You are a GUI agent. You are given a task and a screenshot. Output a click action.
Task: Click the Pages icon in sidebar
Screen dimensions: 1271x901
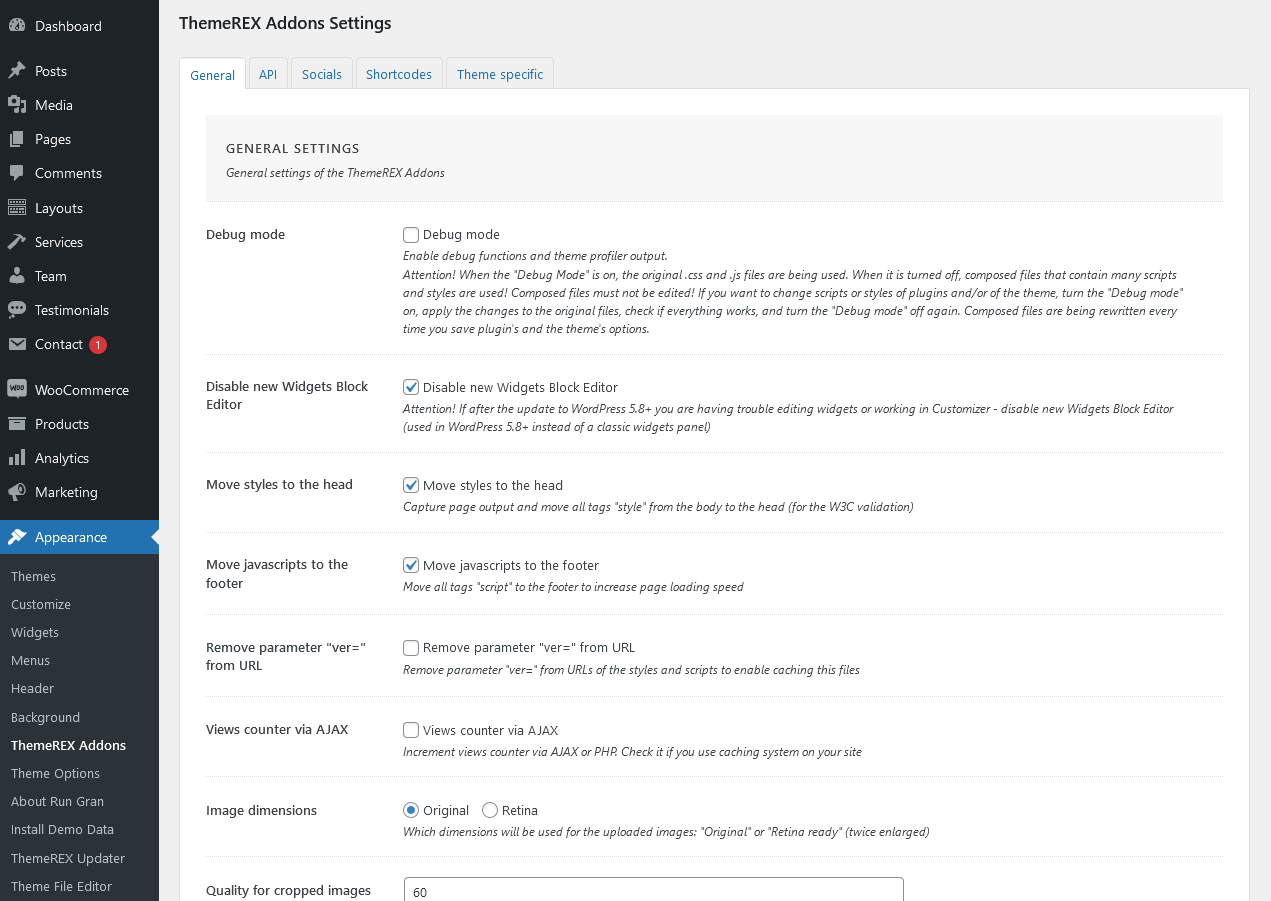coord(17,139)
